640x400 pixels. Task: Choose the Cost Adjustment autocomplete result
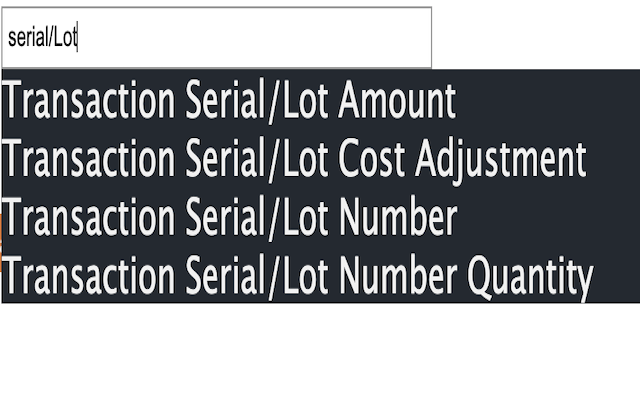[x=321, y=158]
